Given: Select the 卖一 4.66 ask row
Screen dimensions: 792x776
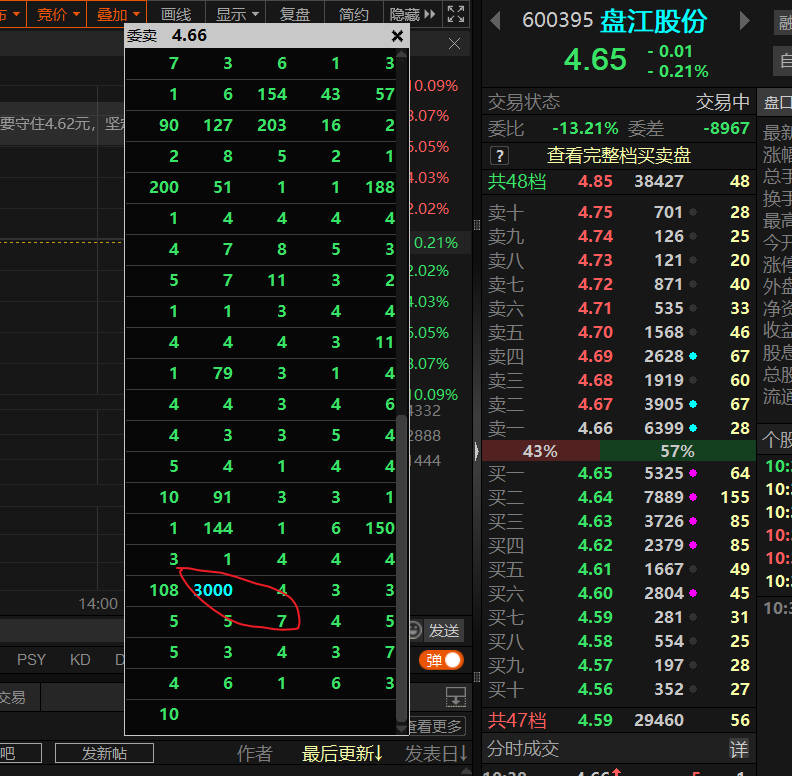Looking at the screenshot, I should point(619,428).
